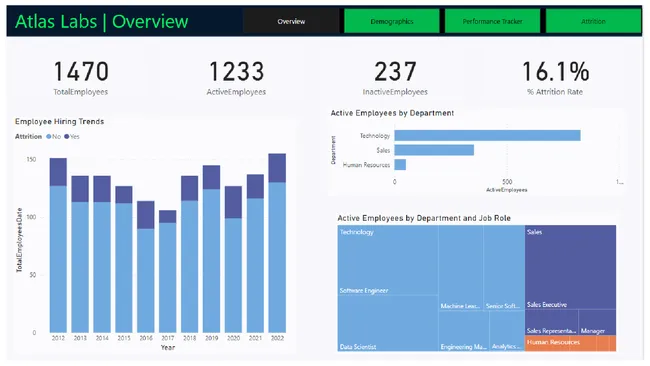The image size is (650, 366).
Task: Click the 'Employee Hiring Trends' chart title
Action: (x=59, y=121)
